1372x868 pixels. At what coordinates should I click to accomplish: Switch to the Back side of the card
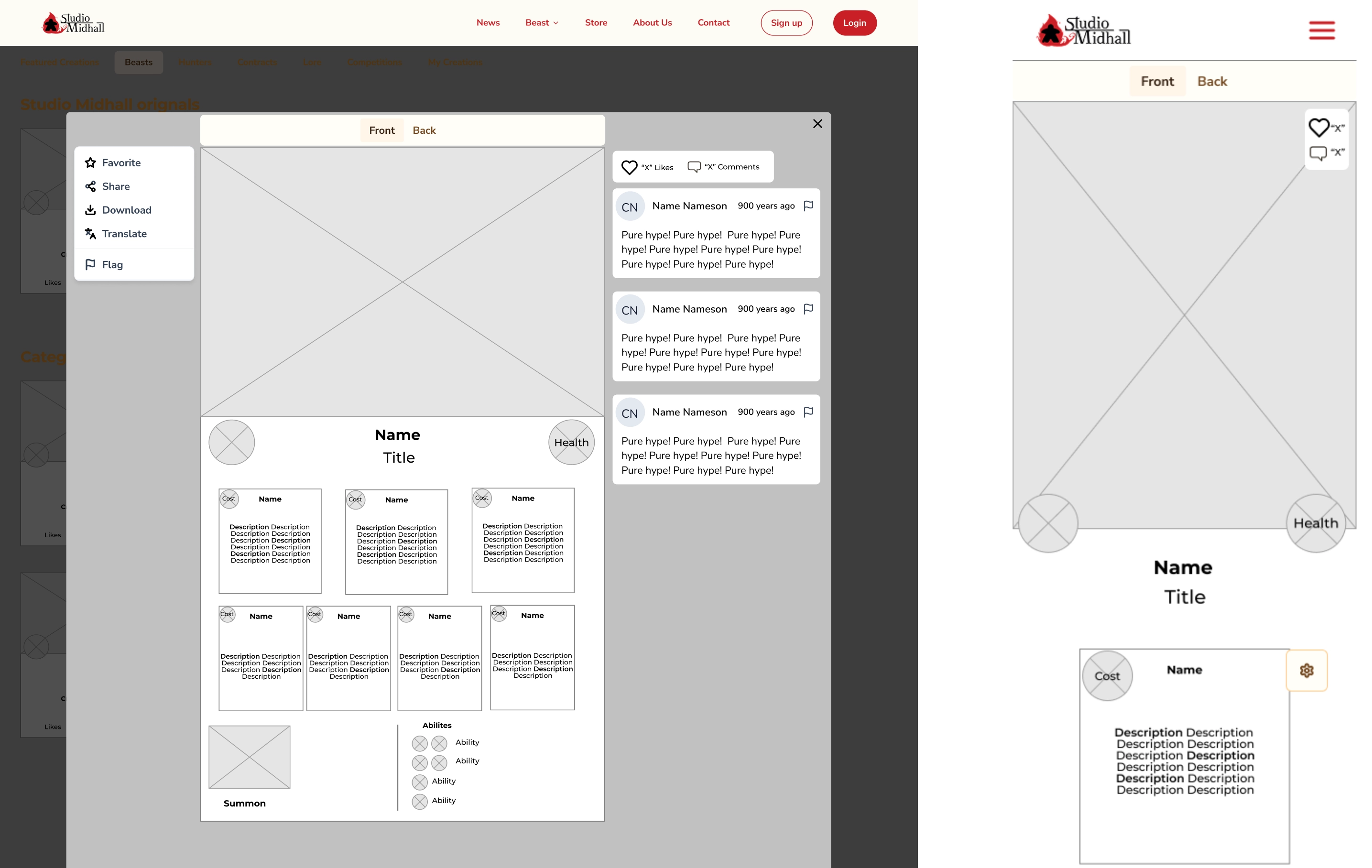point(424,130)
